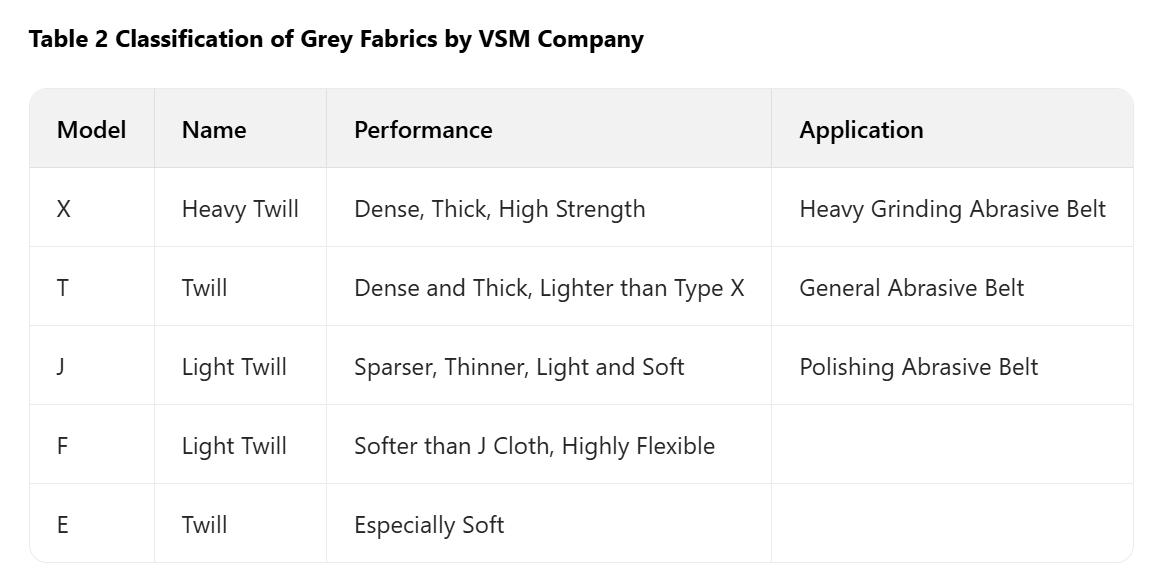
Task: Click the Heavy Grinding Abrasive Belt cell
Action: point(952,209)
